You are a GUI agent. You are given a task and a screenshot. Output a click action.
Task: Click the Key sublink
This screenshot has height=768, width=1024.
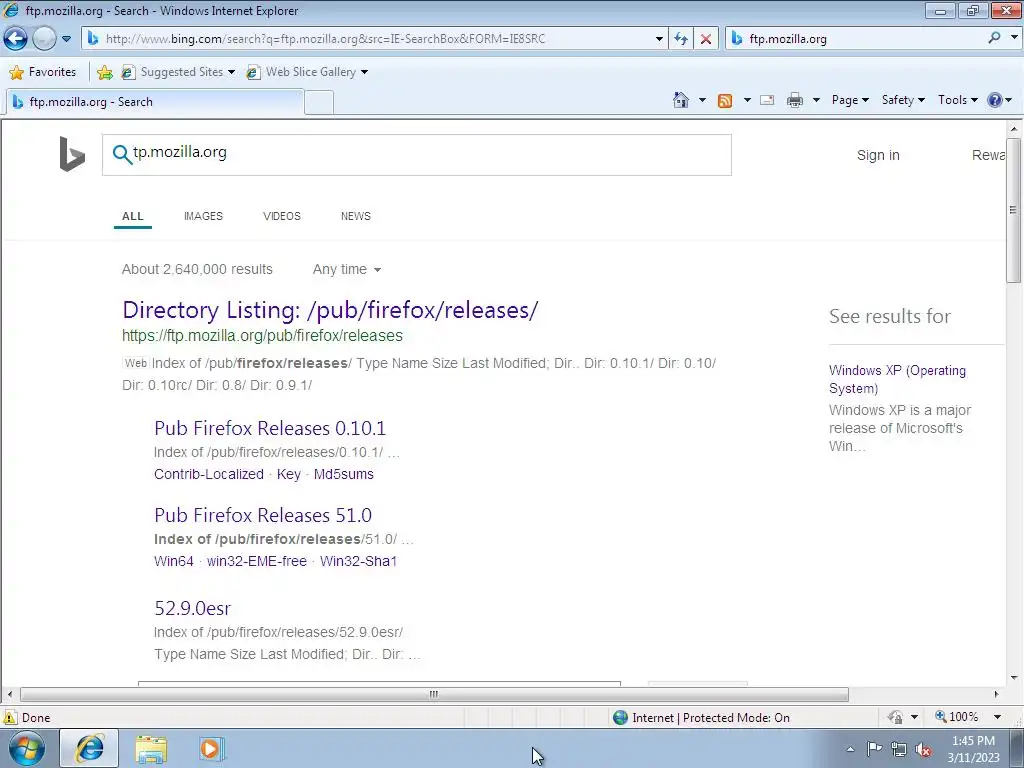click(289, 474)
